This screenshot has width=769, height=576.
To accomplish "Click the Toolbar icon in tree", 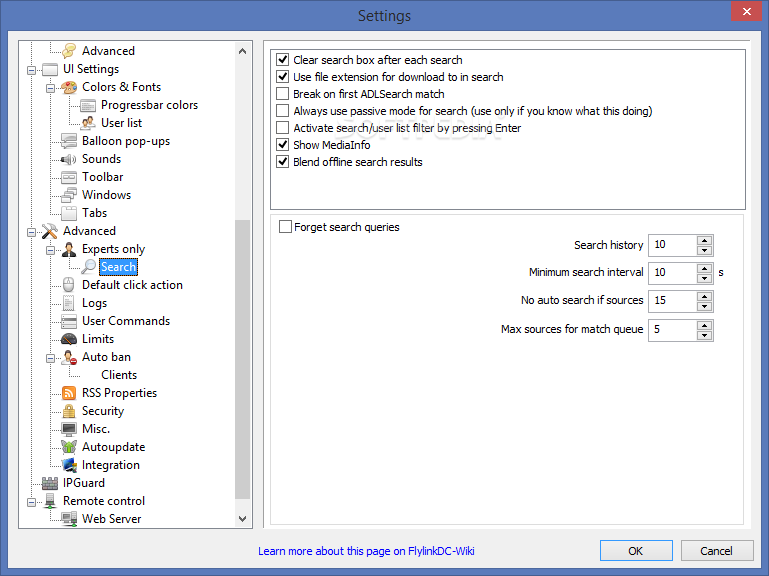I will point(69,177).
